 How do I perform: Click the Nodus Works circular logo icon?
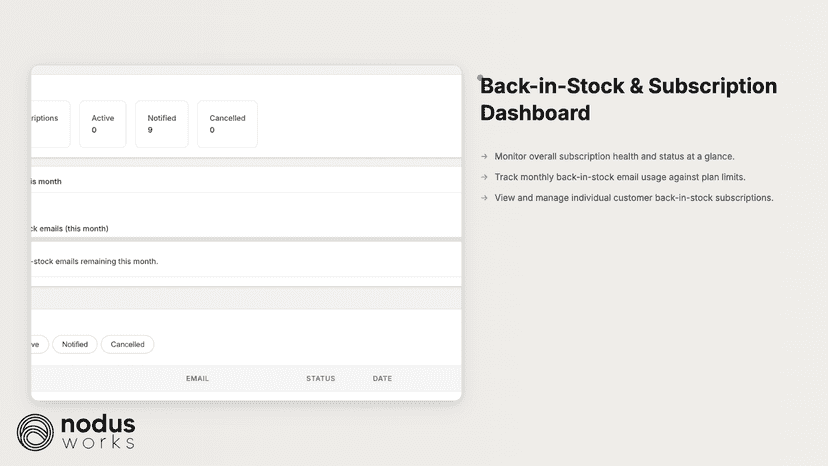(35, 432)
